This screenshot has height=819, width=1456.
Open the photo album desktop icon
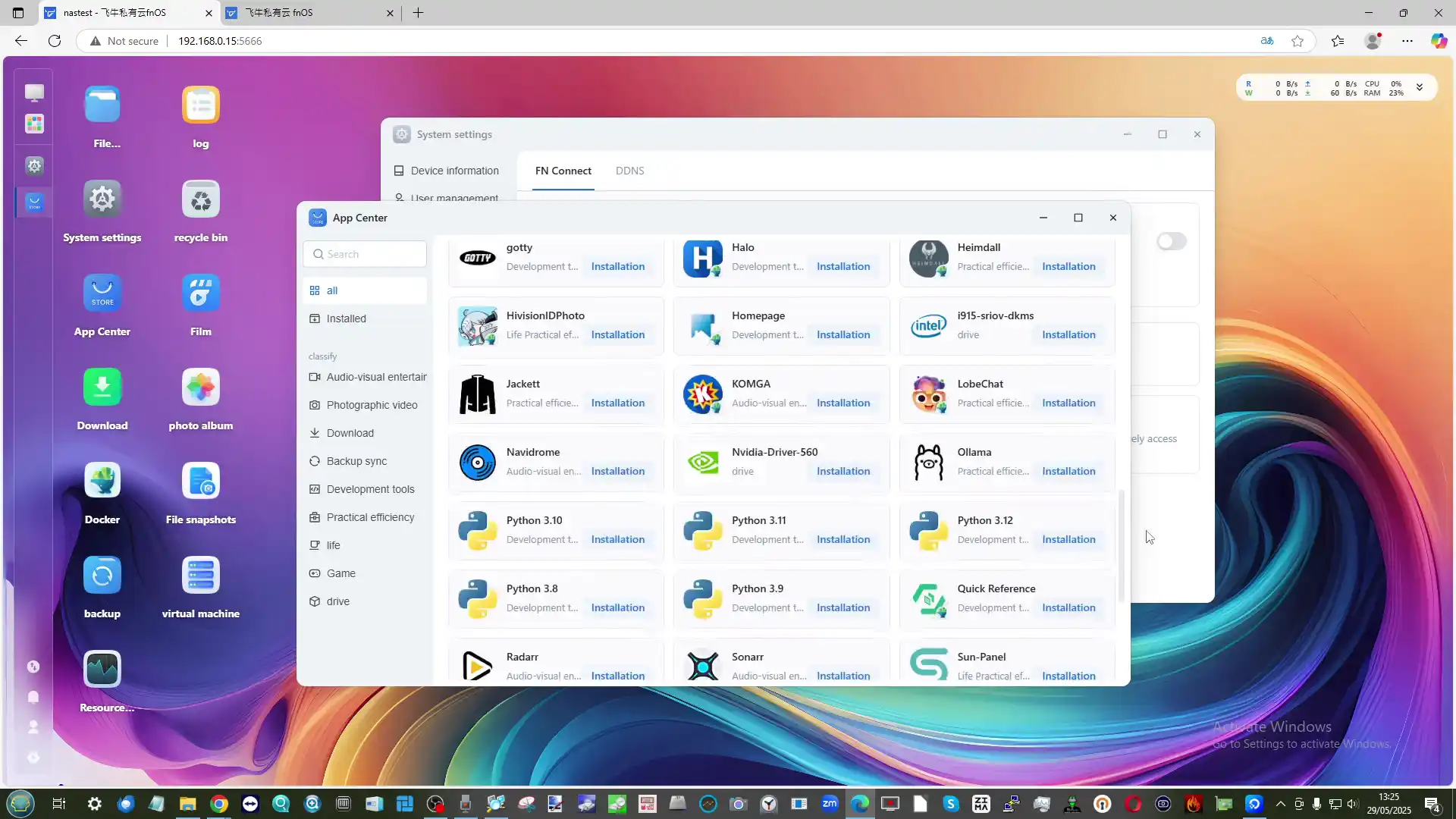tap(201, 387)
